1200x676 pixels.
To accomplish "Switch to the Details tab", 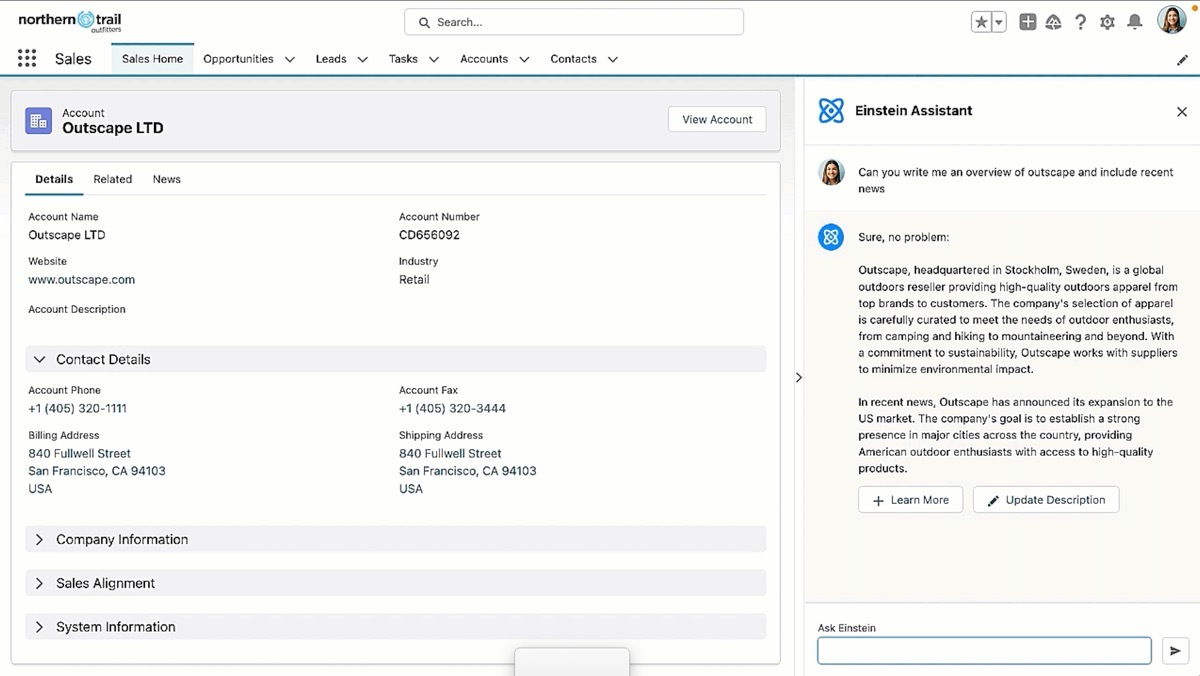I will [54, 179].
